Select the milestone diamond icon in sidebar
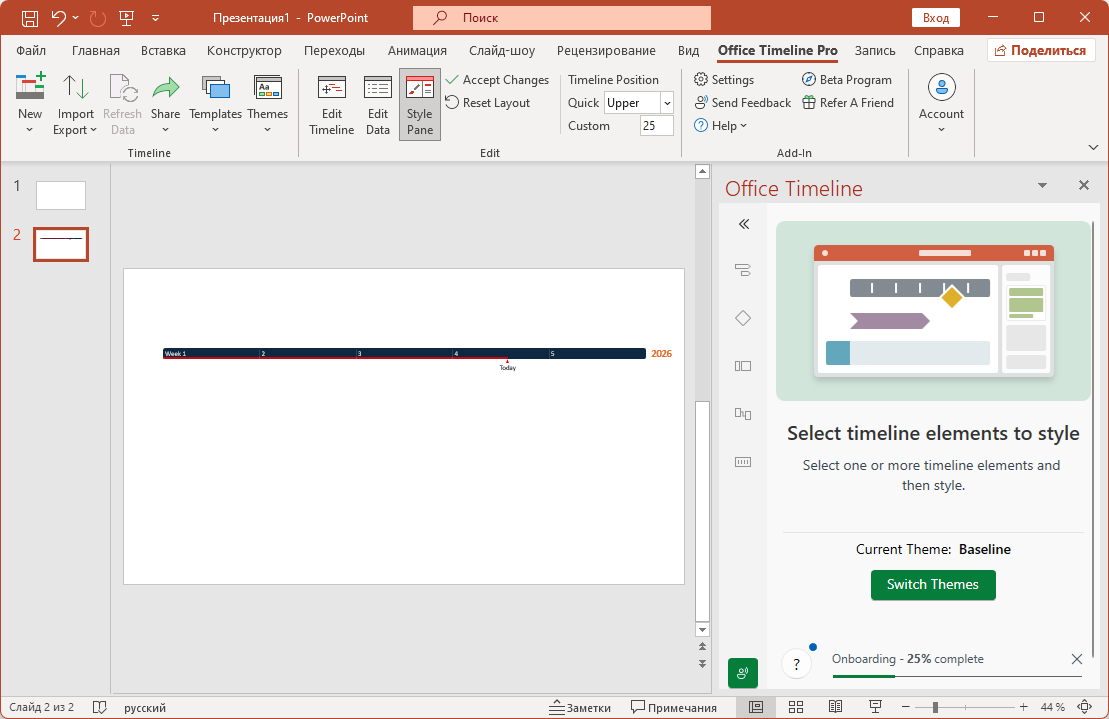Screen dimensions: 1109x719 click(742, 318)
